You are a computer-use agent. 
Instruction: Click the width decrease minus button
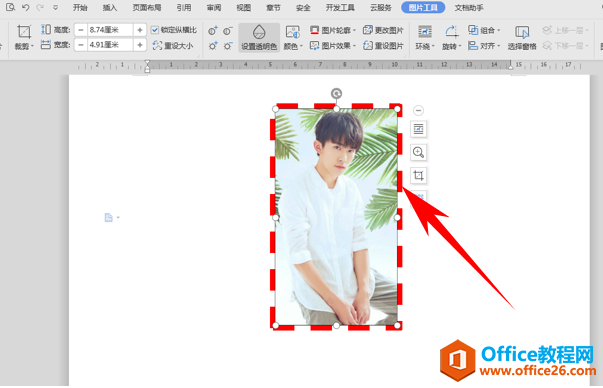click(x=81, y=45)
